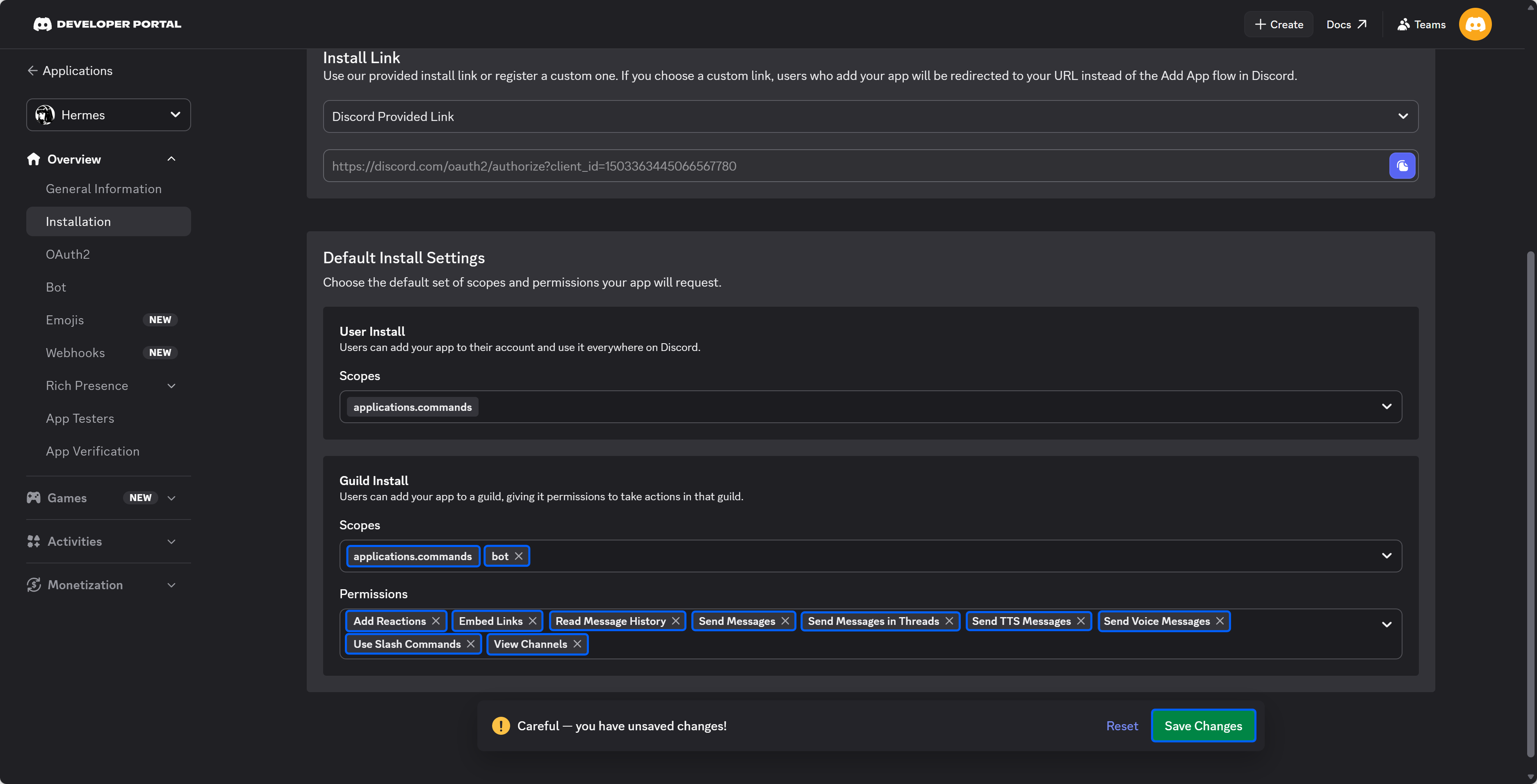The height and width of the screenshot is (784, 1537).
Task: Click the Games controller icon
Action: pyautogui.click(x=33, y=498)
